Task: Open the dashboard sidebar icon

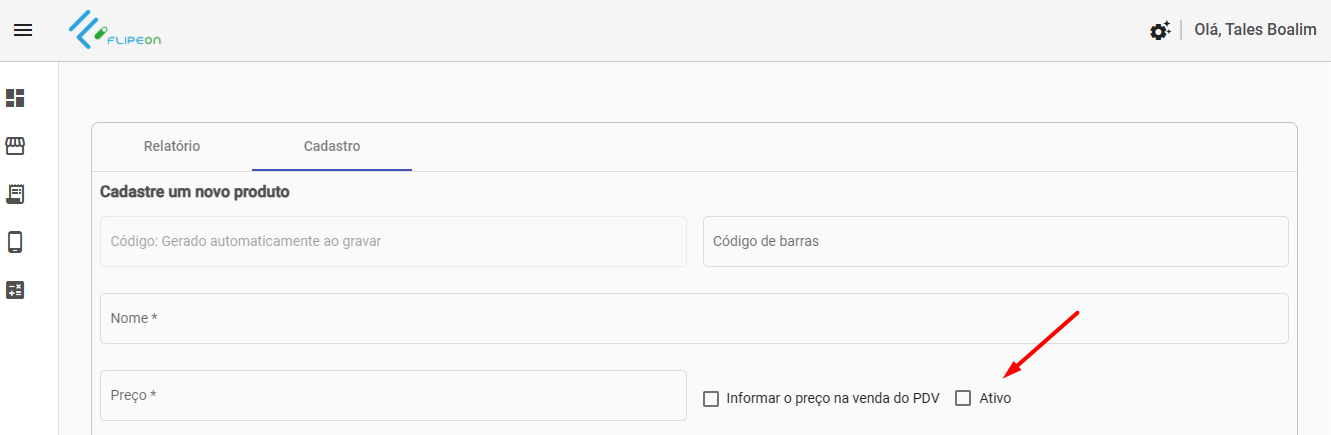Action: point(15,98)
